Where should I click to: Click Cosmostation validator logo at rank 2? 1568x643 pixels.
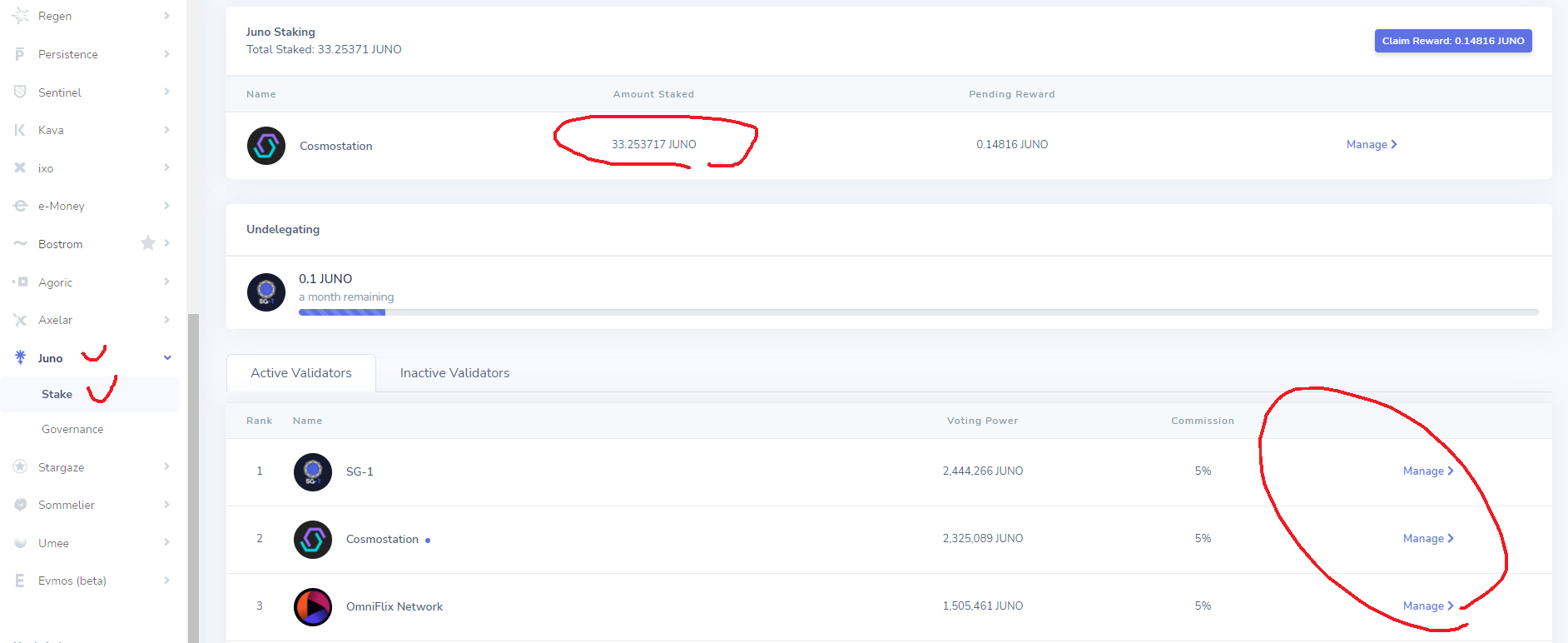click(313, 540)
